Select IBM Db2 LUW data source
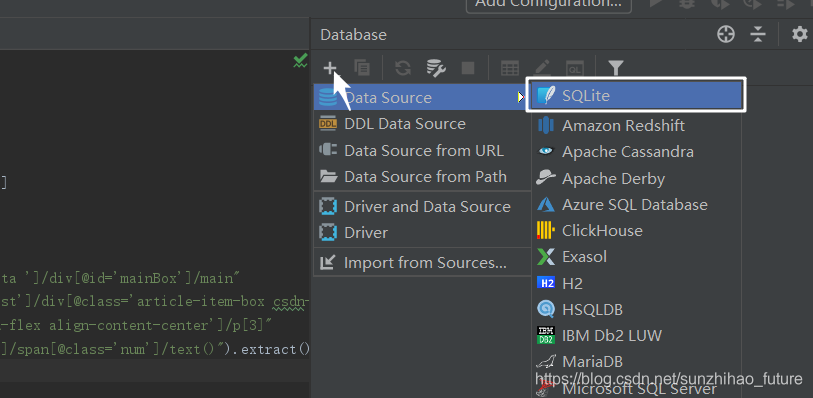This screenshot has height=398, width=813. [x=636, y=335]
